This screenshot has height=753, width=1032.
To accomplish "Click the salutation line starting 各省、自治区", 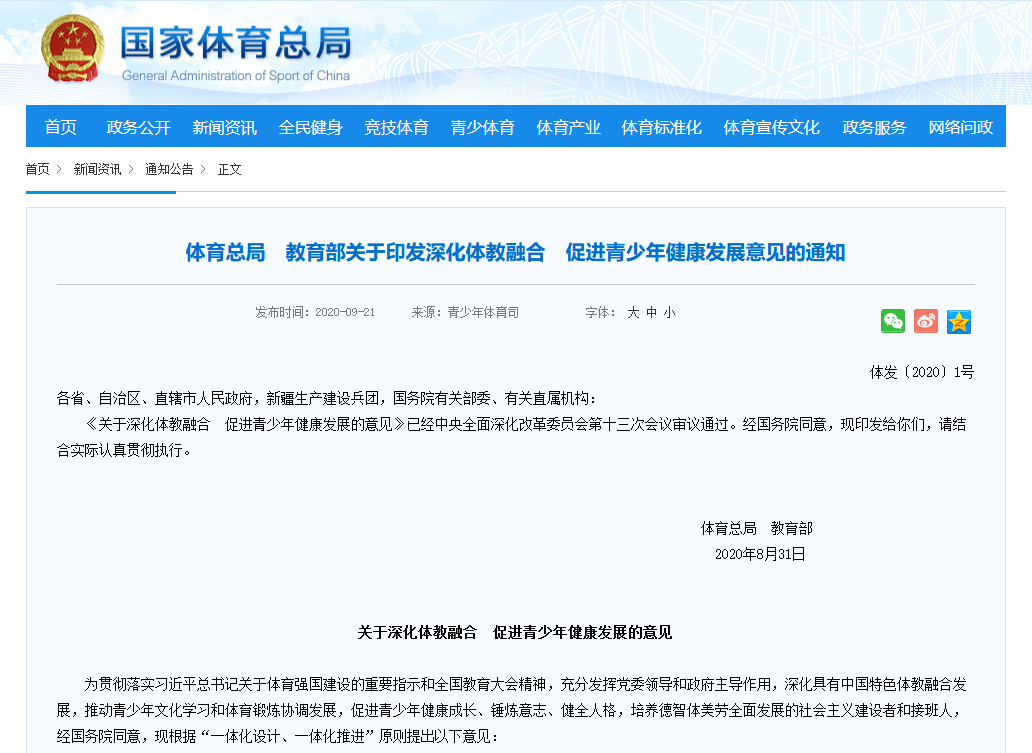I will [326, 398].
